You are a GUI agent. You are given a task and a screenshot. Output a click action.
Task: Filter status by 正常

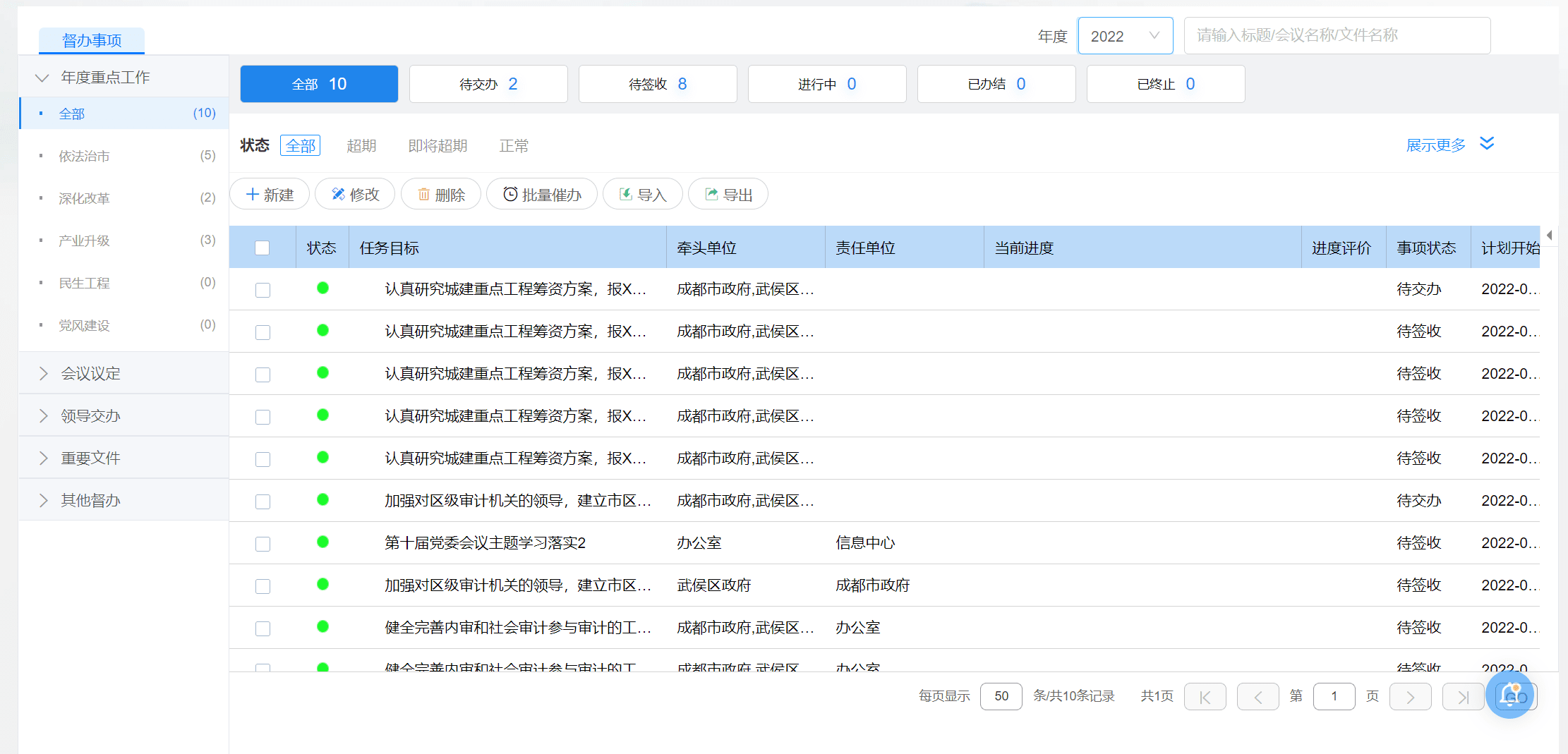click(514, 145)
